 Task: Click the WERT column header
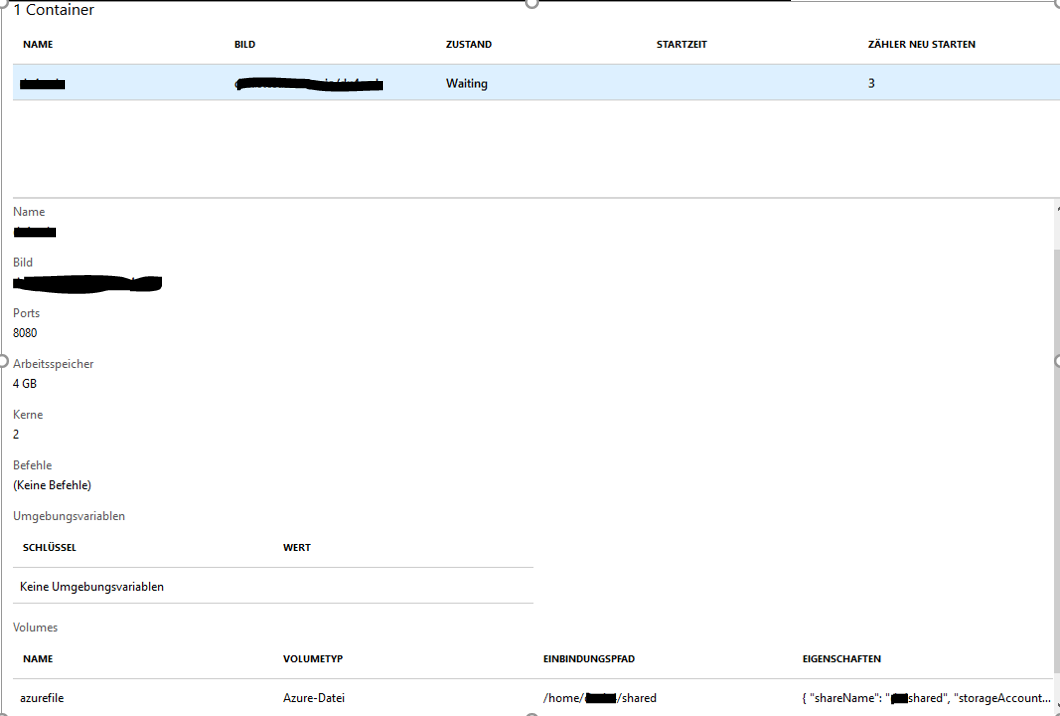pos(297,548)
